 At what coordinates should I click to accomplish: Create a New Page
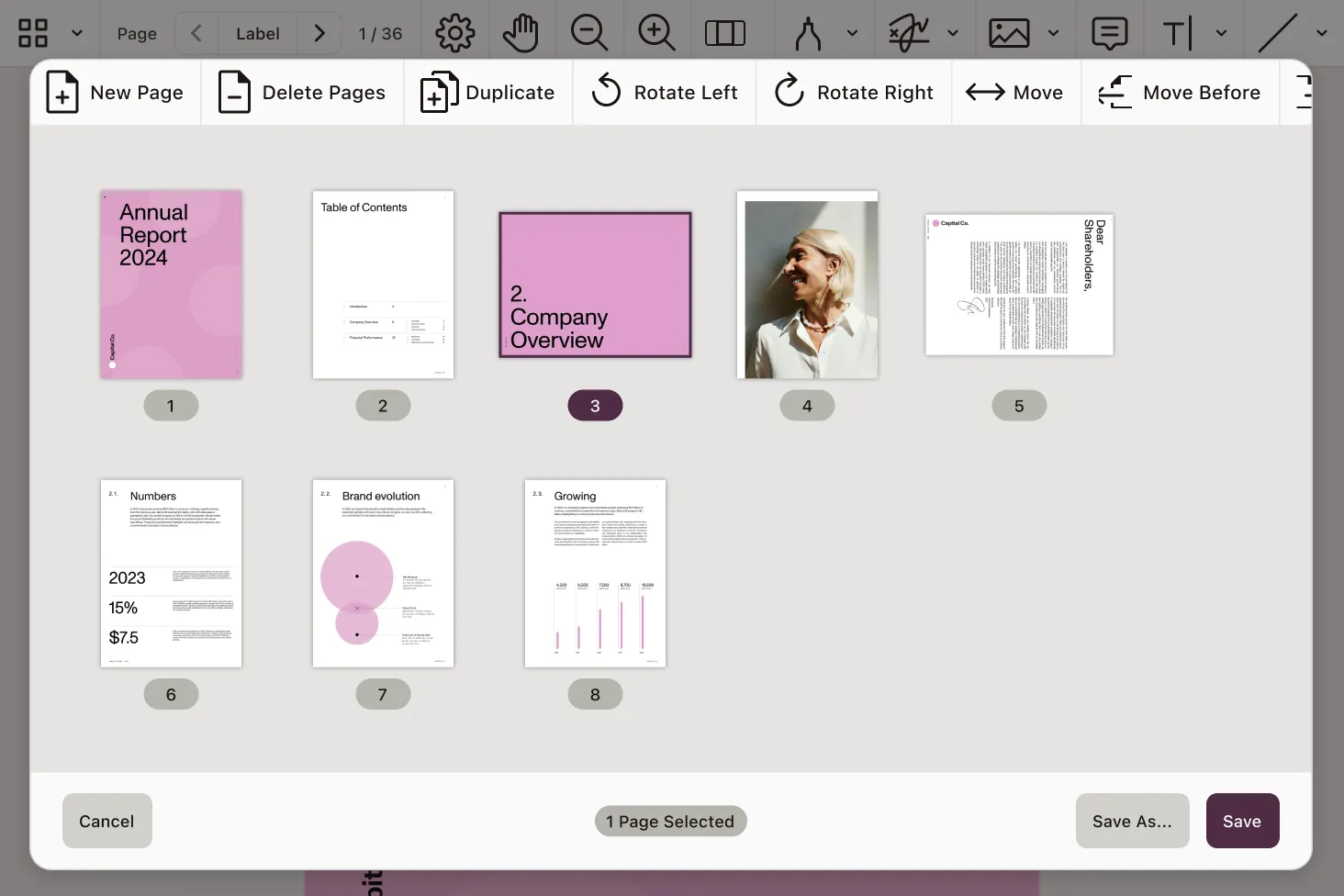click(115, 92)
